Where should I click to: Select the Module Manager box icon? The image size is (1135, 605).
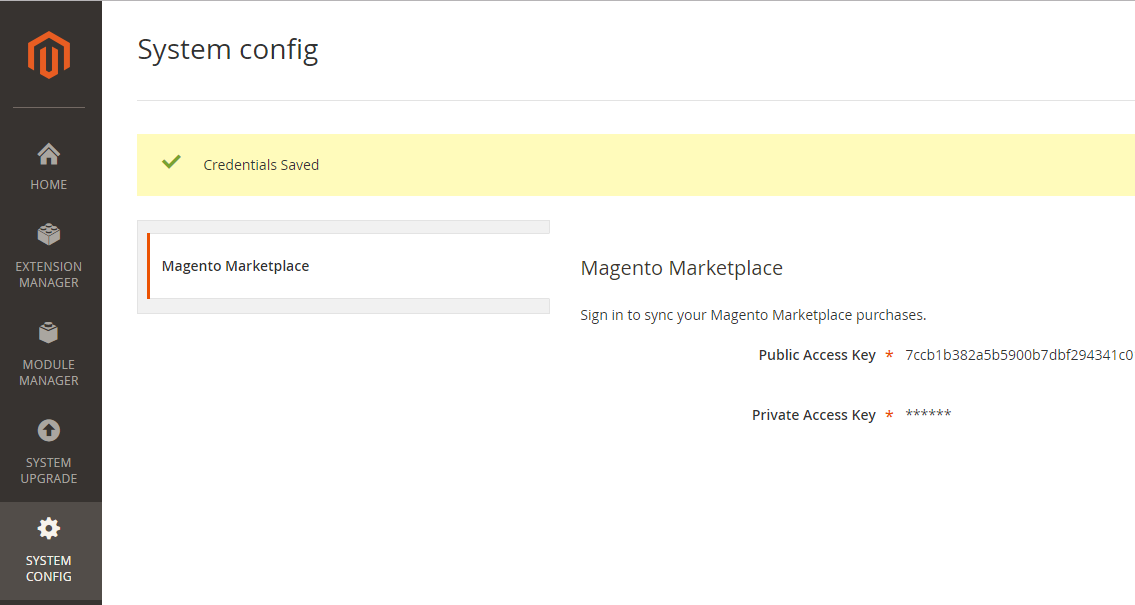pos(49,332)
